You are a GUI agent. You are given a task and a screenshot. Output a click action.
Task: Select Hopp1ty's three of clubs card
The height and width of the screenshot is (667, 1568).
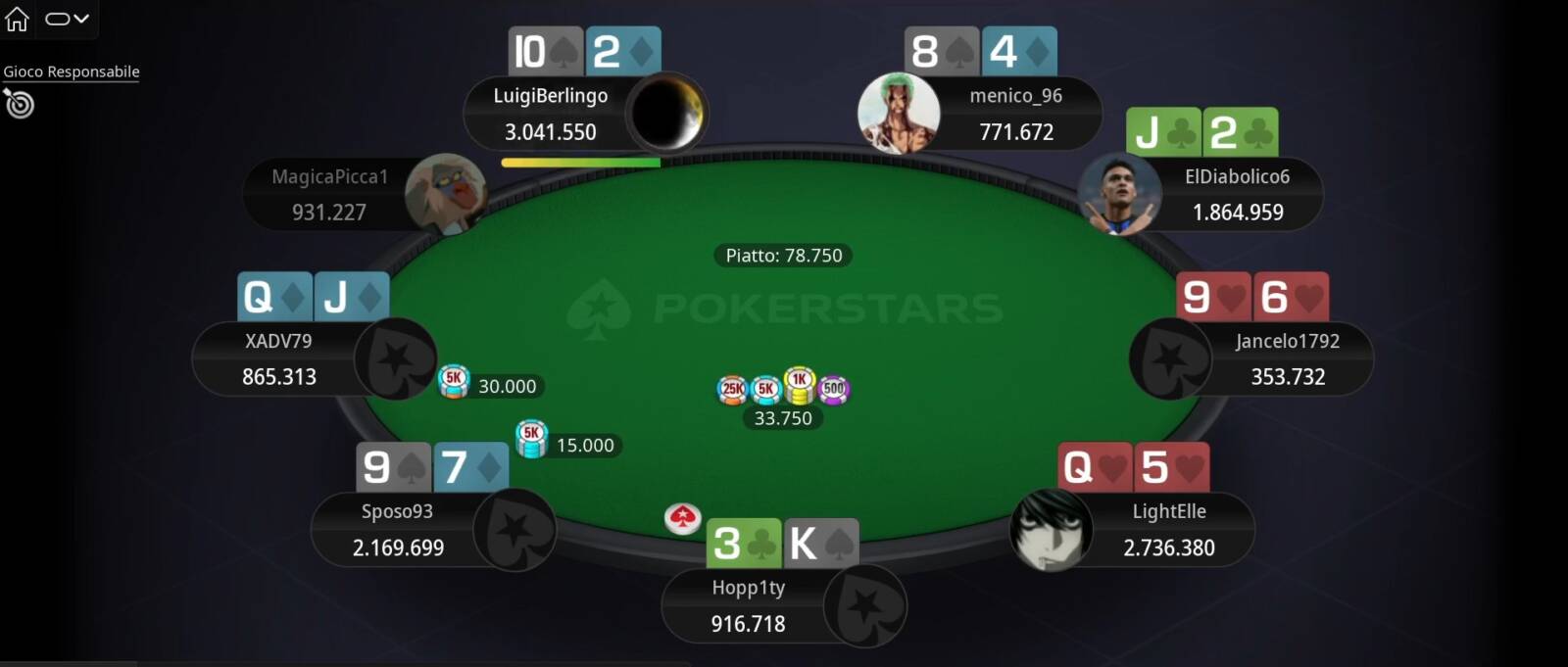pos(744,544)
